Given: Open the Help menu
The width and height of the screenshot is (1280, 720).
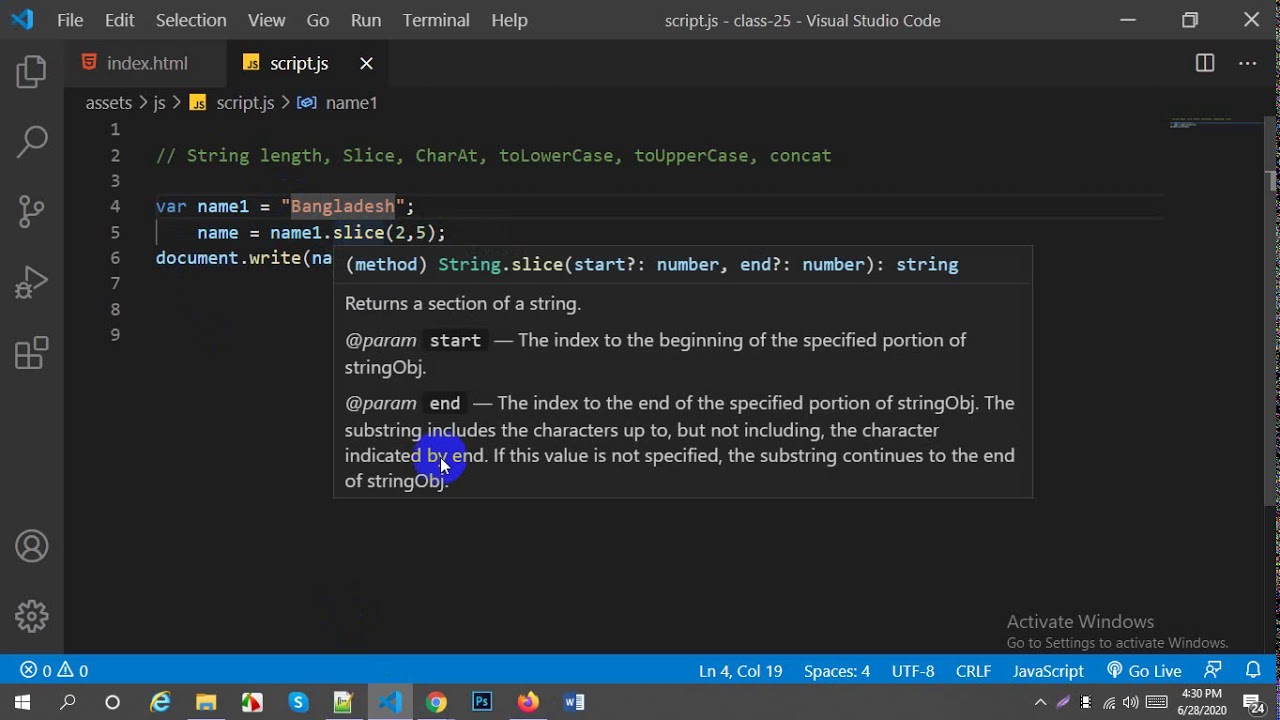Looking at the screenshot, I should click(509, 20).
